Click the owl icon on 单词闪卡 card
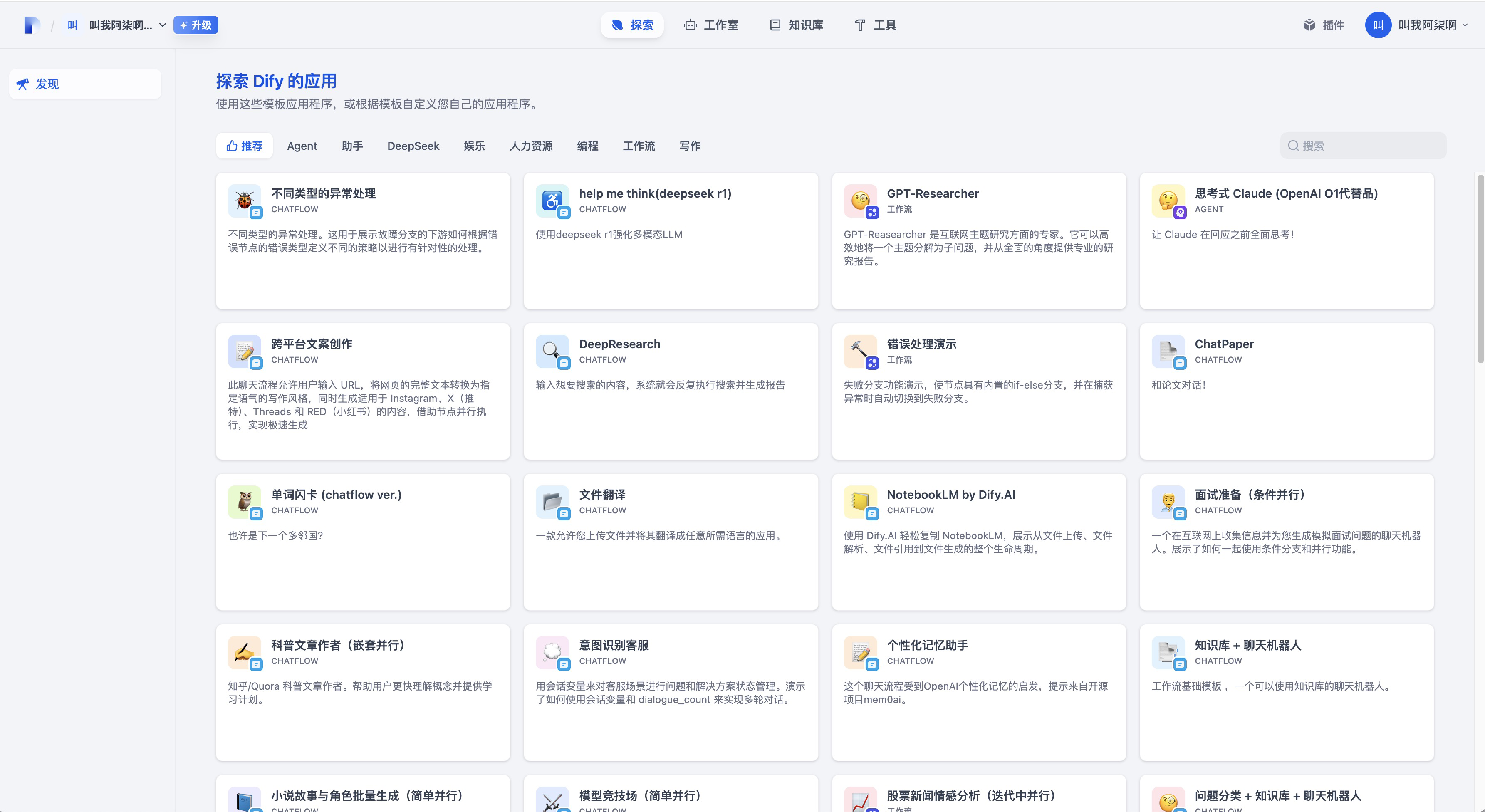 coord(245,501)
